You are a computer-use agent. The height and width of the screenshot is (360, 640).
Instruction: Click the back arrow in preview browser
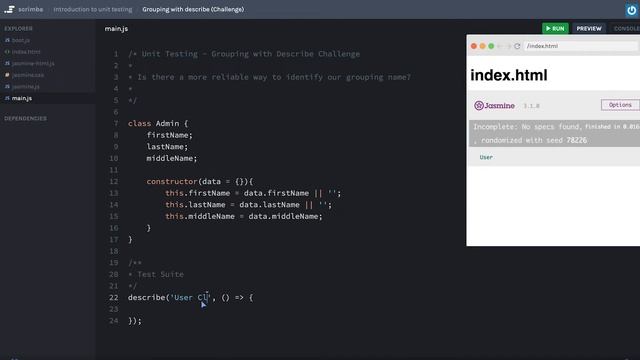(x=500, y=46)
